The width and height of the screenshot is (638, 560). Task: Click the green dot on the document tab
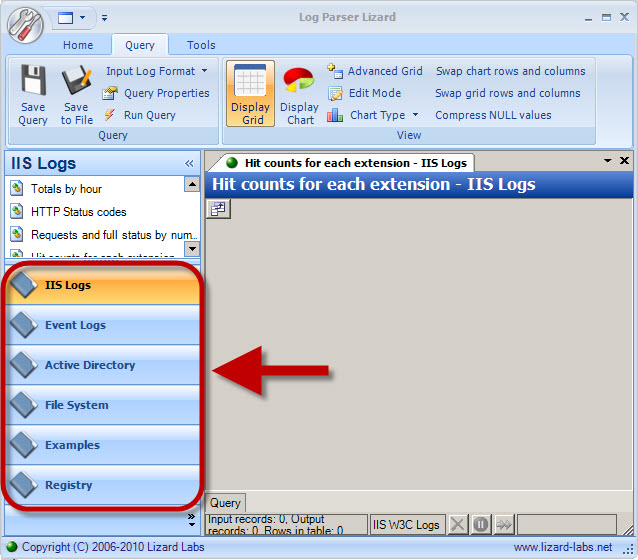click(x=232, y=163)
